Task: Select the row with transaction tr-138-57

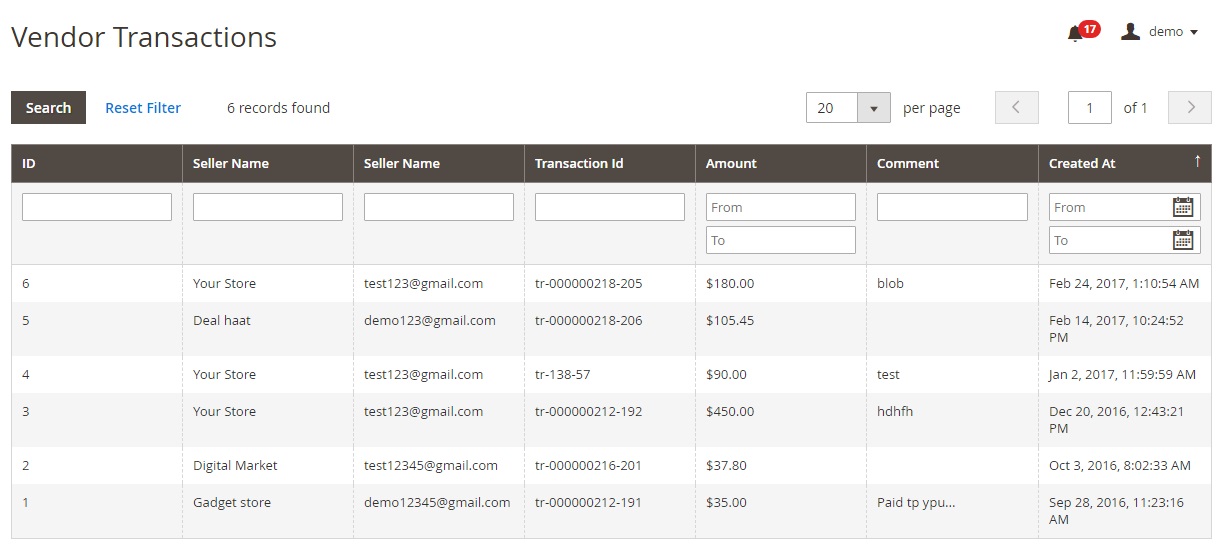Action: coord(562,374)
